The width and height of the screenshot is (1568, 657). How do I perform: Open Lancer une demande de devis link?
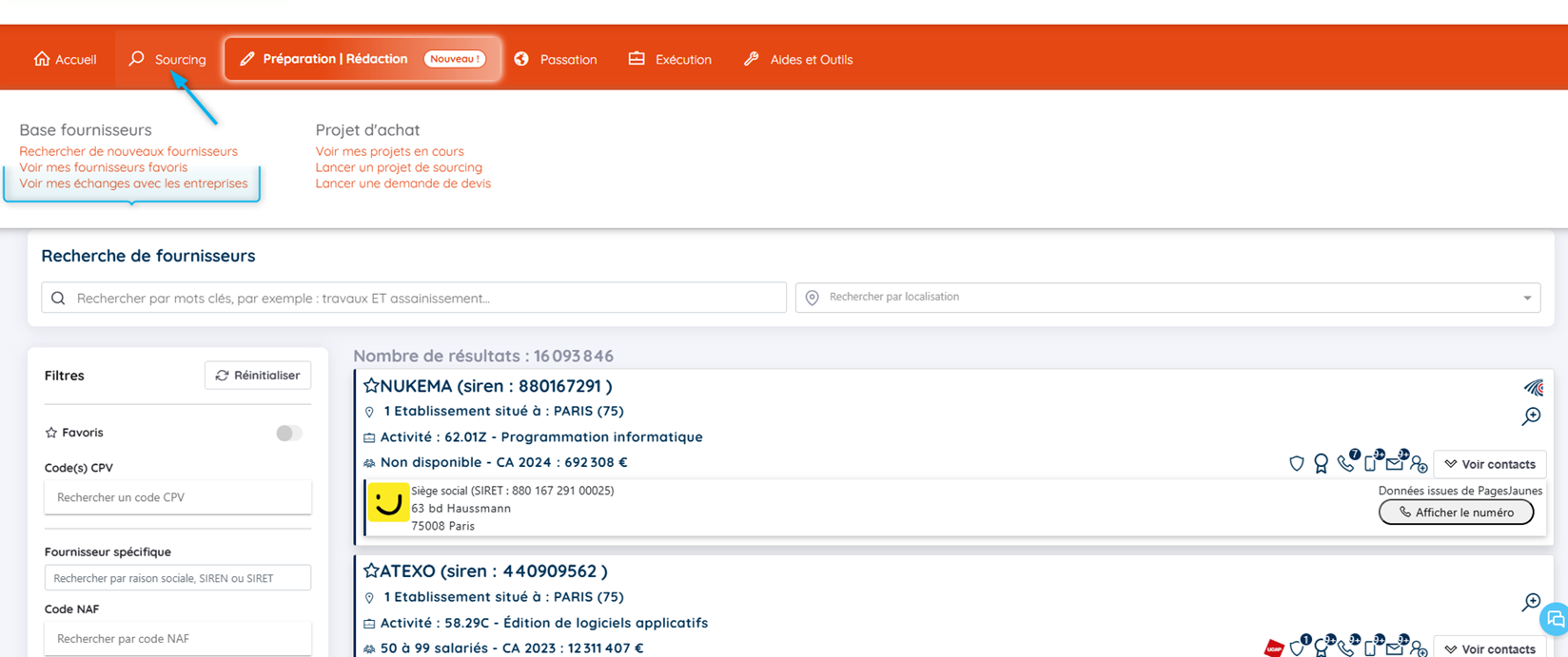point(402,184)
